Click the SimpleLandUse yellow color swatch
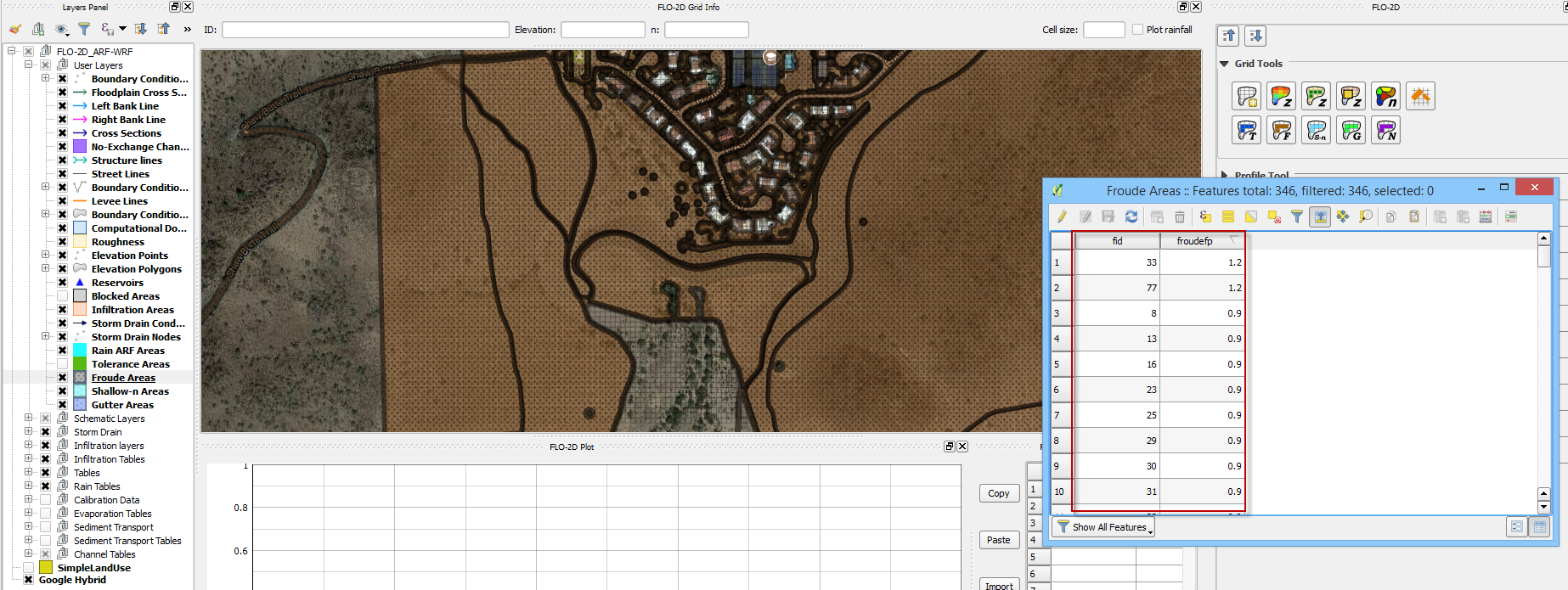 (46, 568)
